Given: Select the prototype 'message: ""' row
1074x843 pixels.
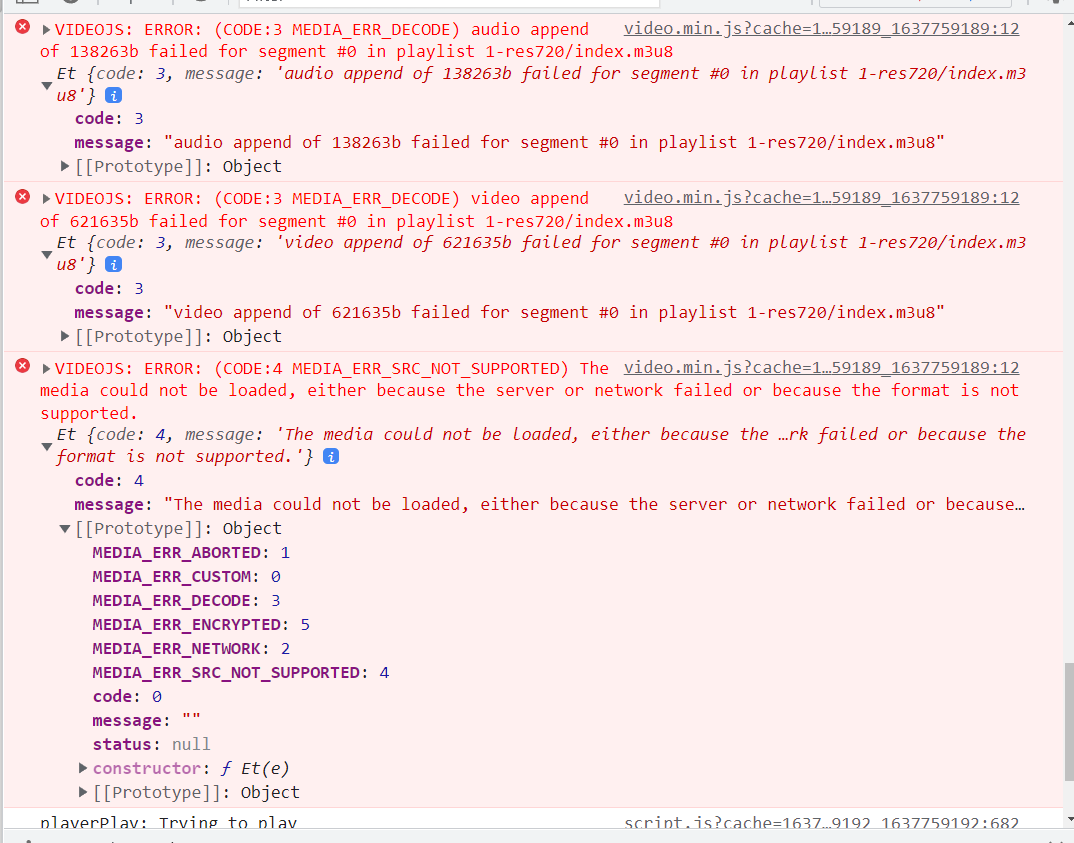Looking at the screenshot, I should (147, 720).
